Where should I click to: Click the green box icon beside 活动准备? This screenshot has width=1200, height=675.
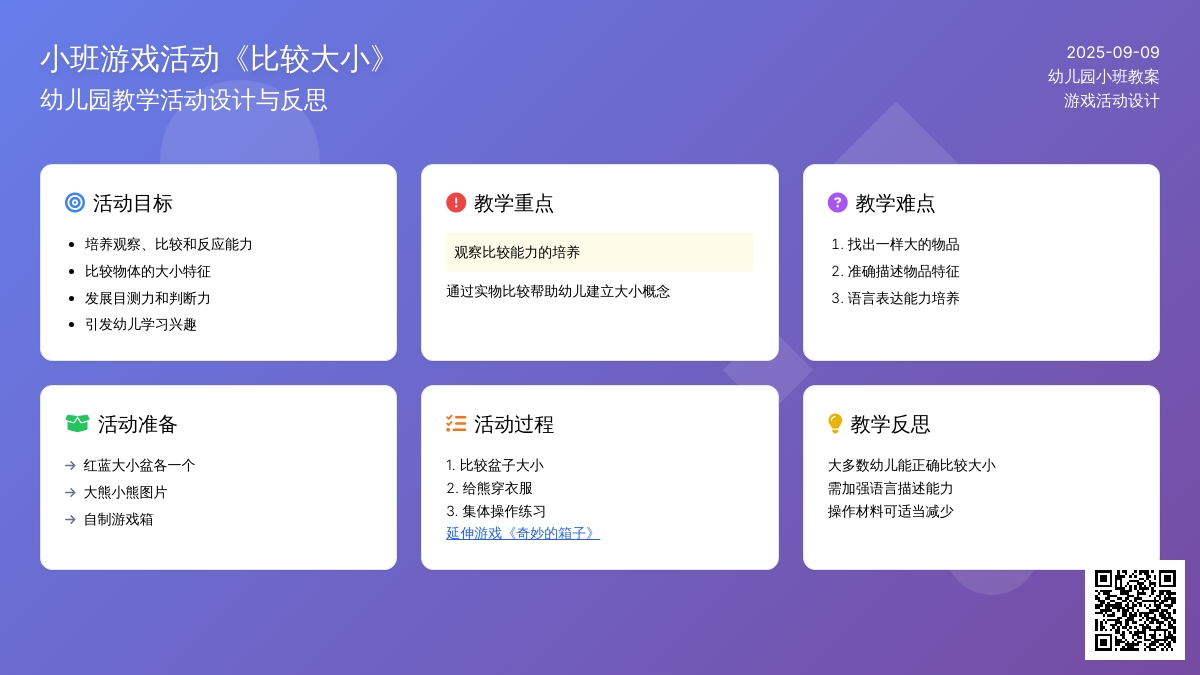77,424
